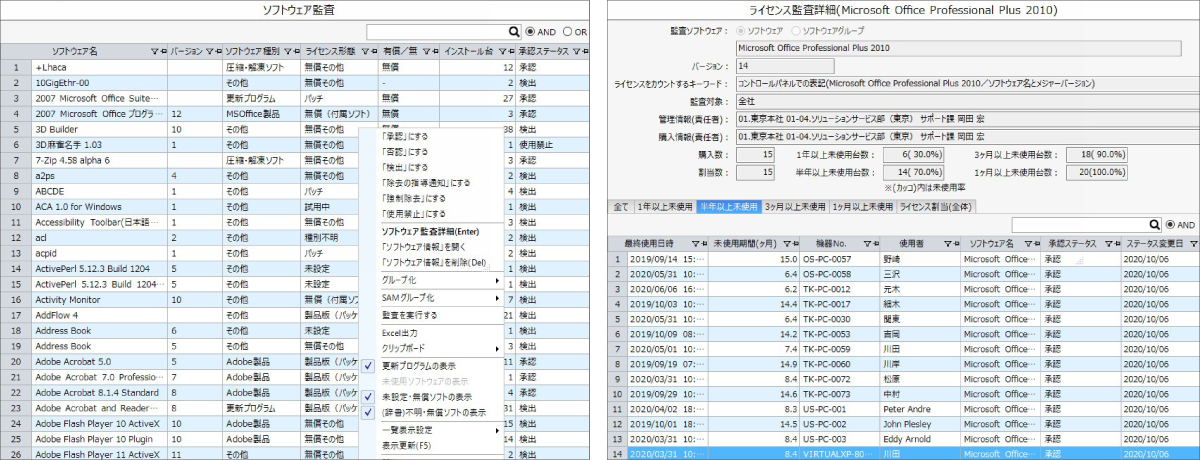Viewport: 1200px width, 460px height.
Task: Choose 「除去の指導通知」にする from context menu
Action: [426, 183]
